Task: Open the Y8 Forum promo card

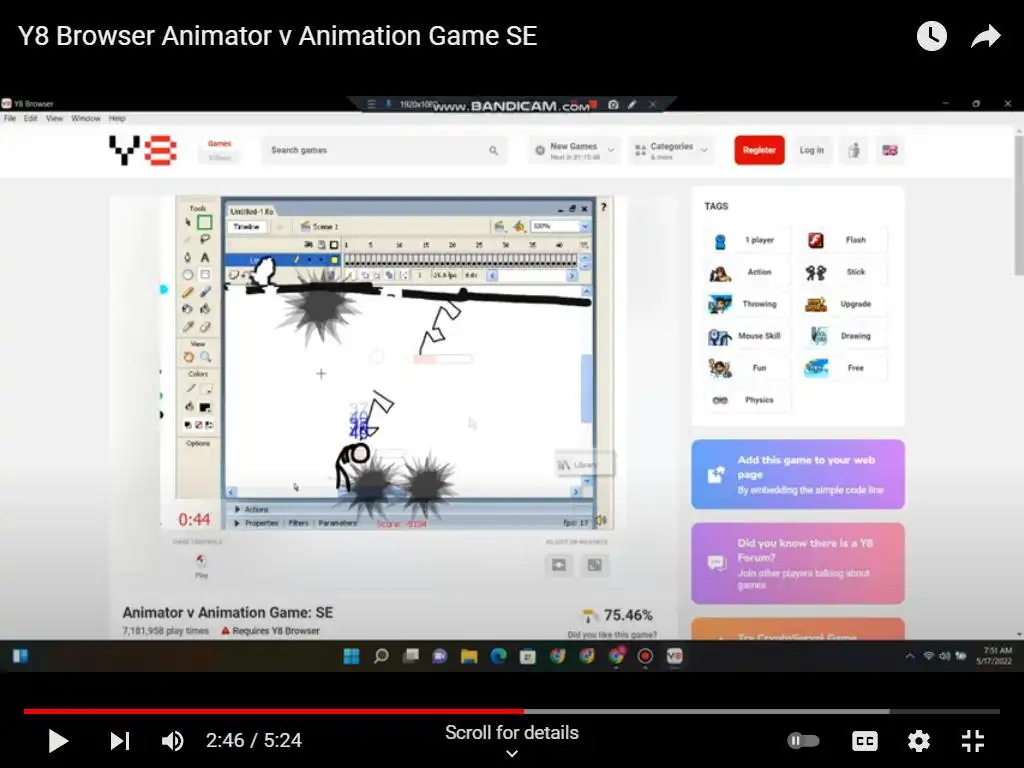Action: pyautogui.click(x=798, y=563)
